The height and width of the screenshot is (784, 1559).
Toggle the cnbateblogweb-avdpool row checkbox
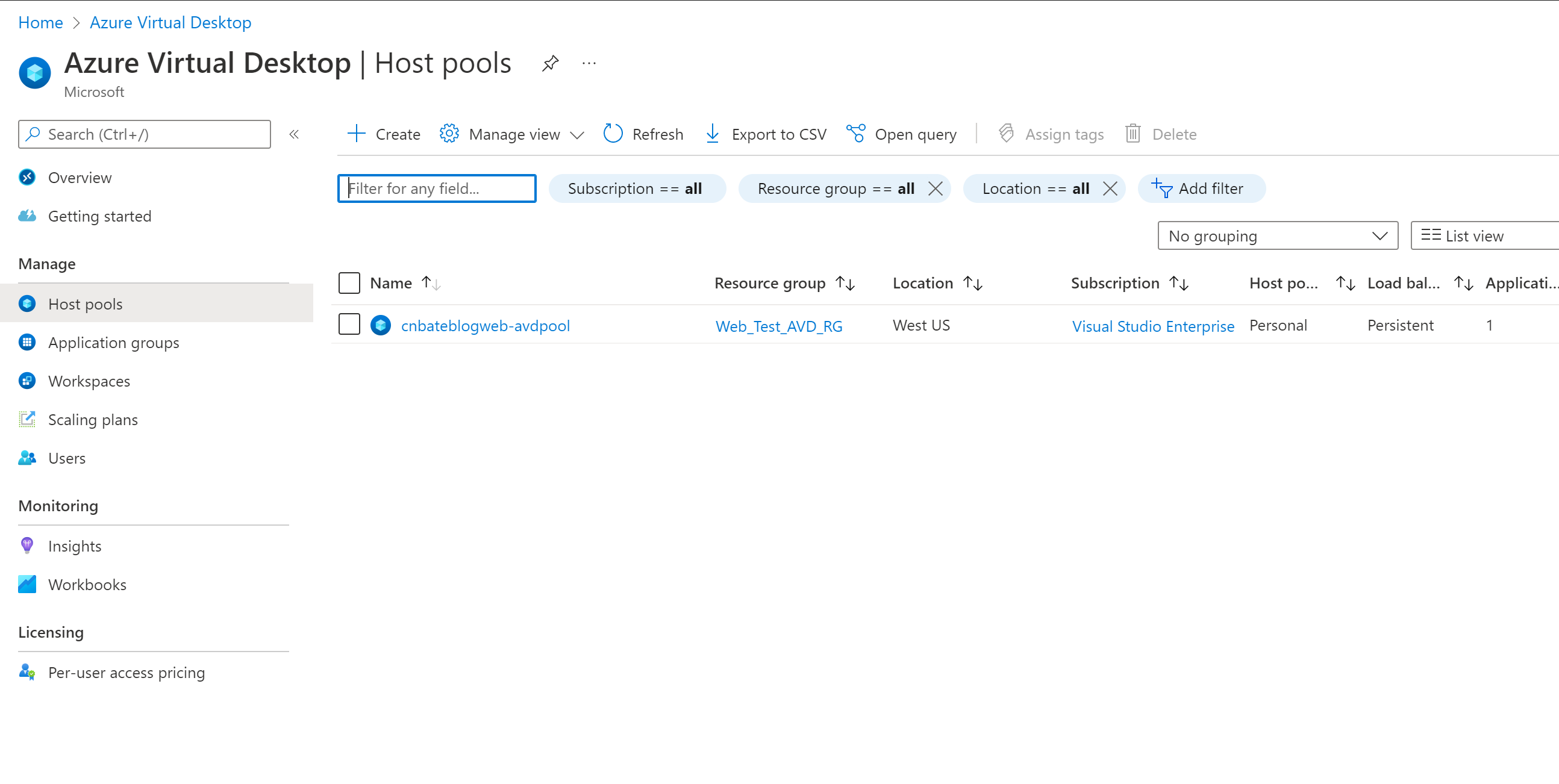(x=349, y=324)
